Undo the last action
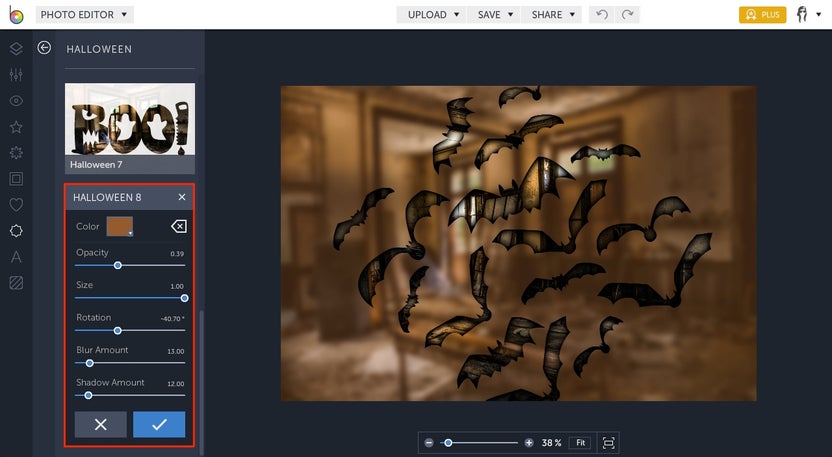Image resolution: width=832 pixels, height=457 pixels. pyautogui.click(x=602, y=14)
